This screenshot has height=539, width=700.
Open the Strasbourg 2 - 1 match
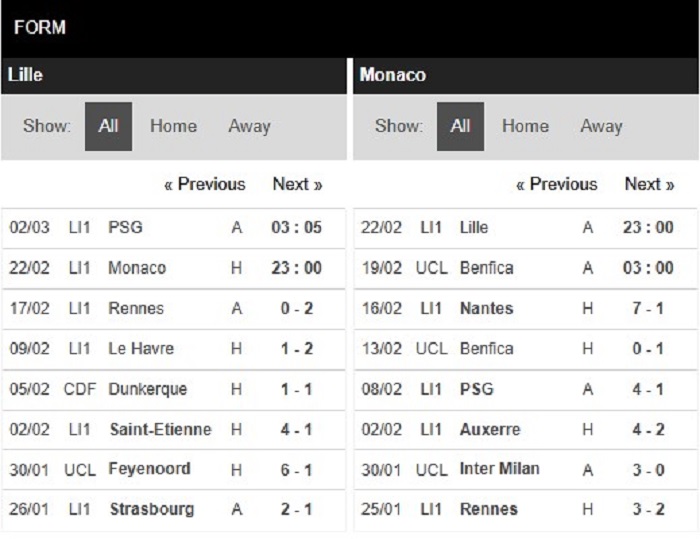[x=174, y=510]
